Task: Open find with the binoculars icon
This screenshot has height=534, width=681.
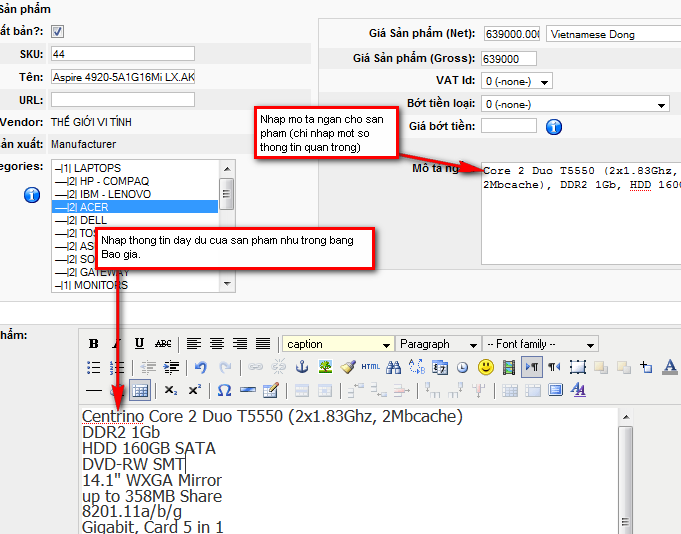Action: (x=393, y=367)
